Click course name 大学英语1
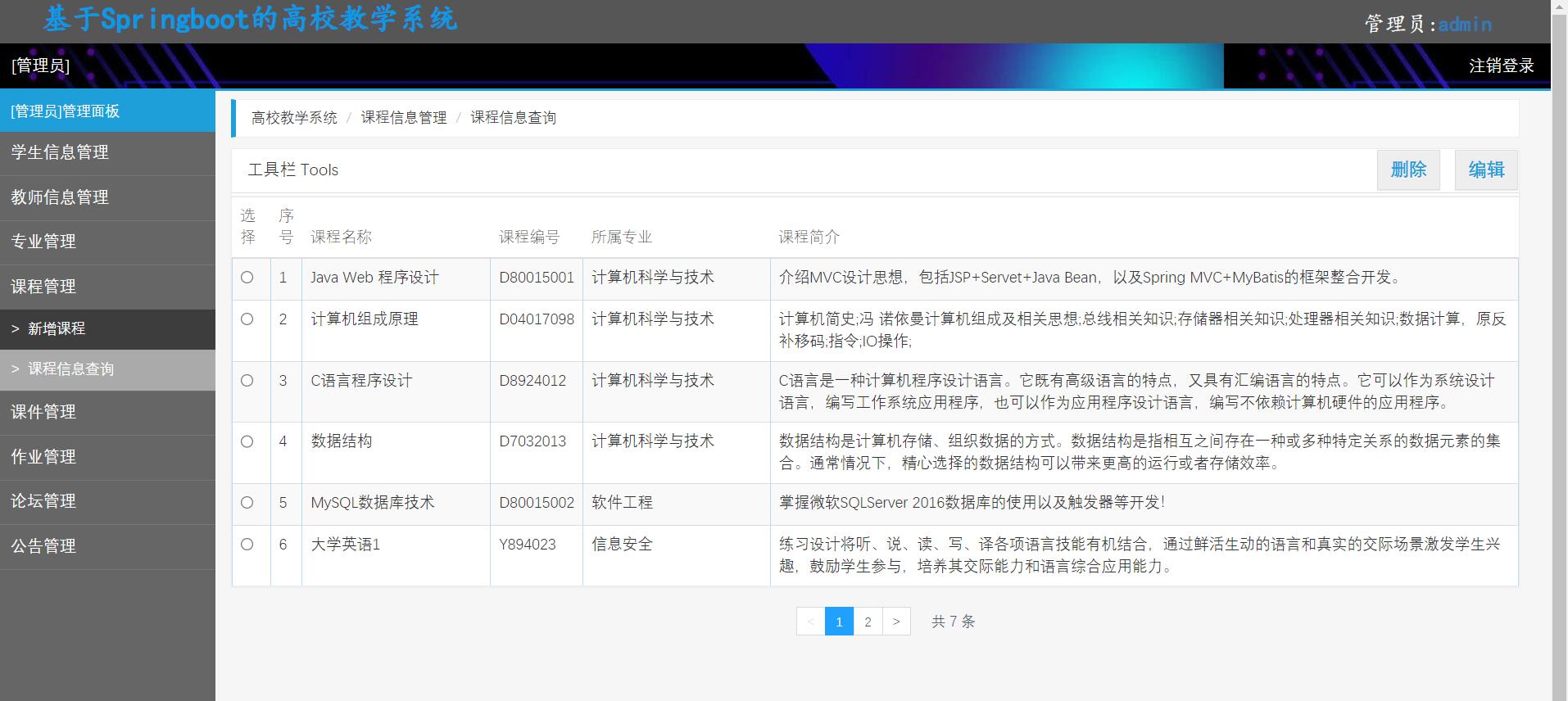Image resolution: width=1568 pixels, height=701 pixels. pos(346,545)
